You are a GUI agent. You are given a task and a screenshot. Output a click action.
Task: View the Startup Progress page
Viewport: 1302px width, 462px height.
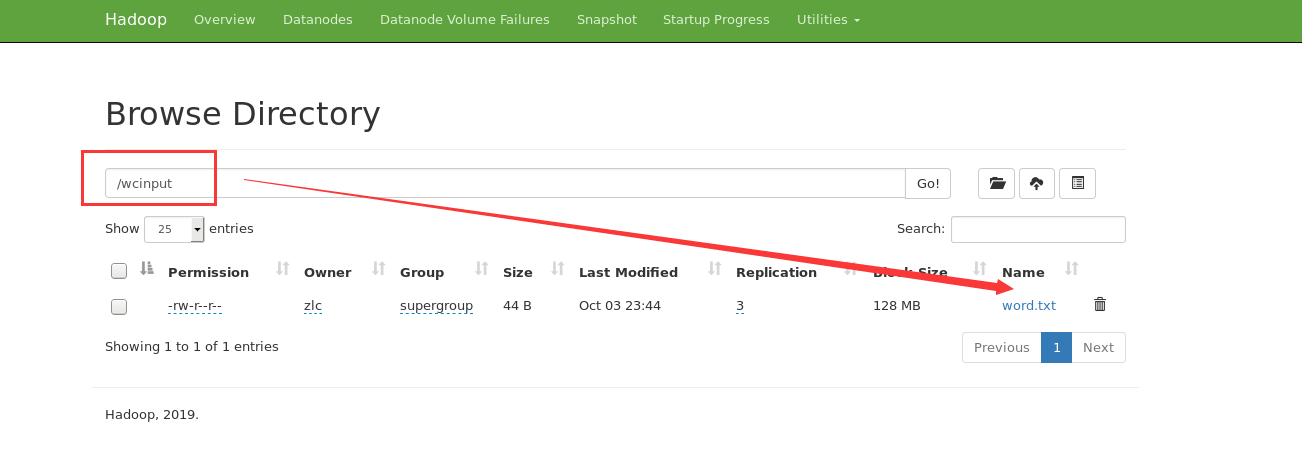[x=716, y=20]
